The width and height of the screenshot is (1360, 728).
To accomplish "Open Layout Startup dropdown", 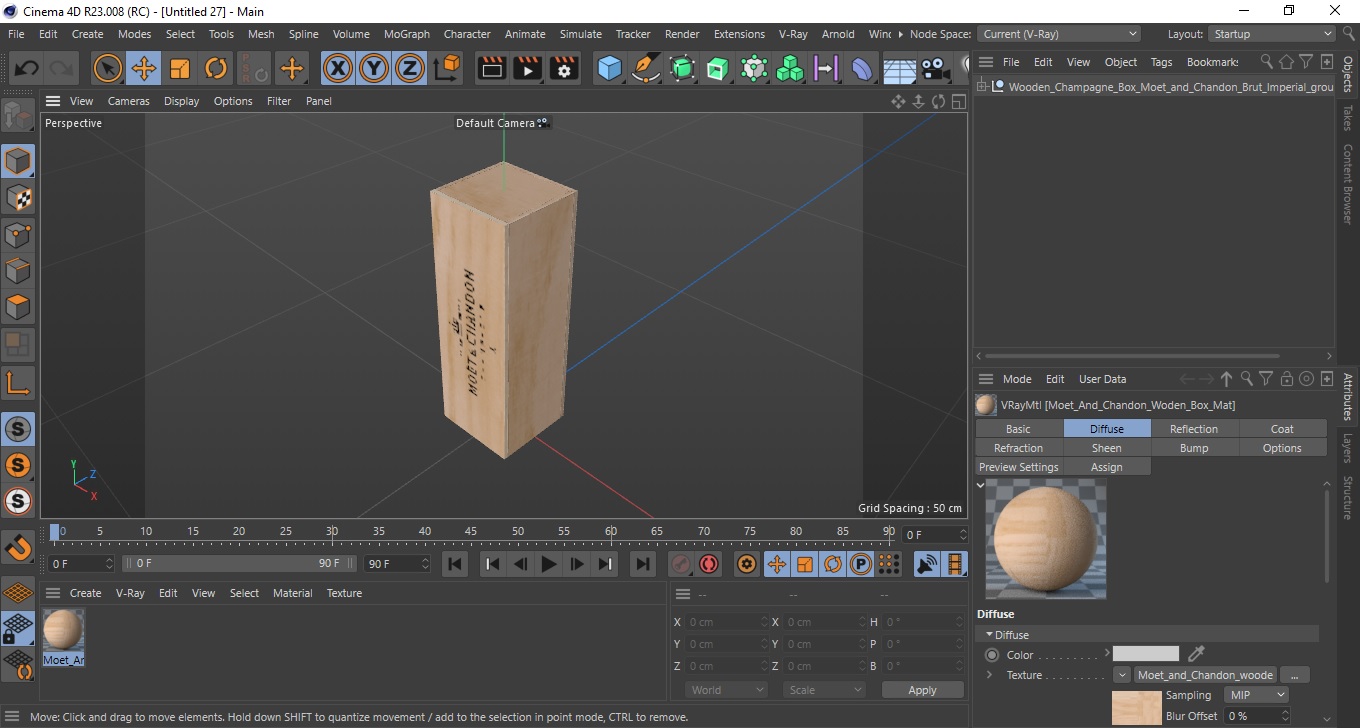I will tap(1271, 34).
